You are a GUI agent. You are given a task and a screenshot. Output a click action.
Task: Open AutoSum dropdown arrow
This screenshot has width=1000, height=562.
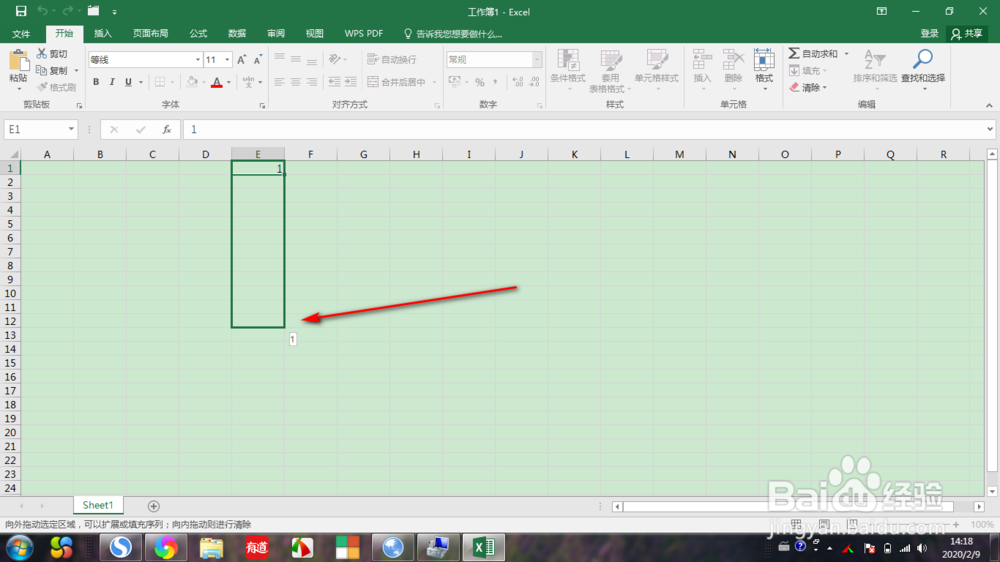[846, 54]
